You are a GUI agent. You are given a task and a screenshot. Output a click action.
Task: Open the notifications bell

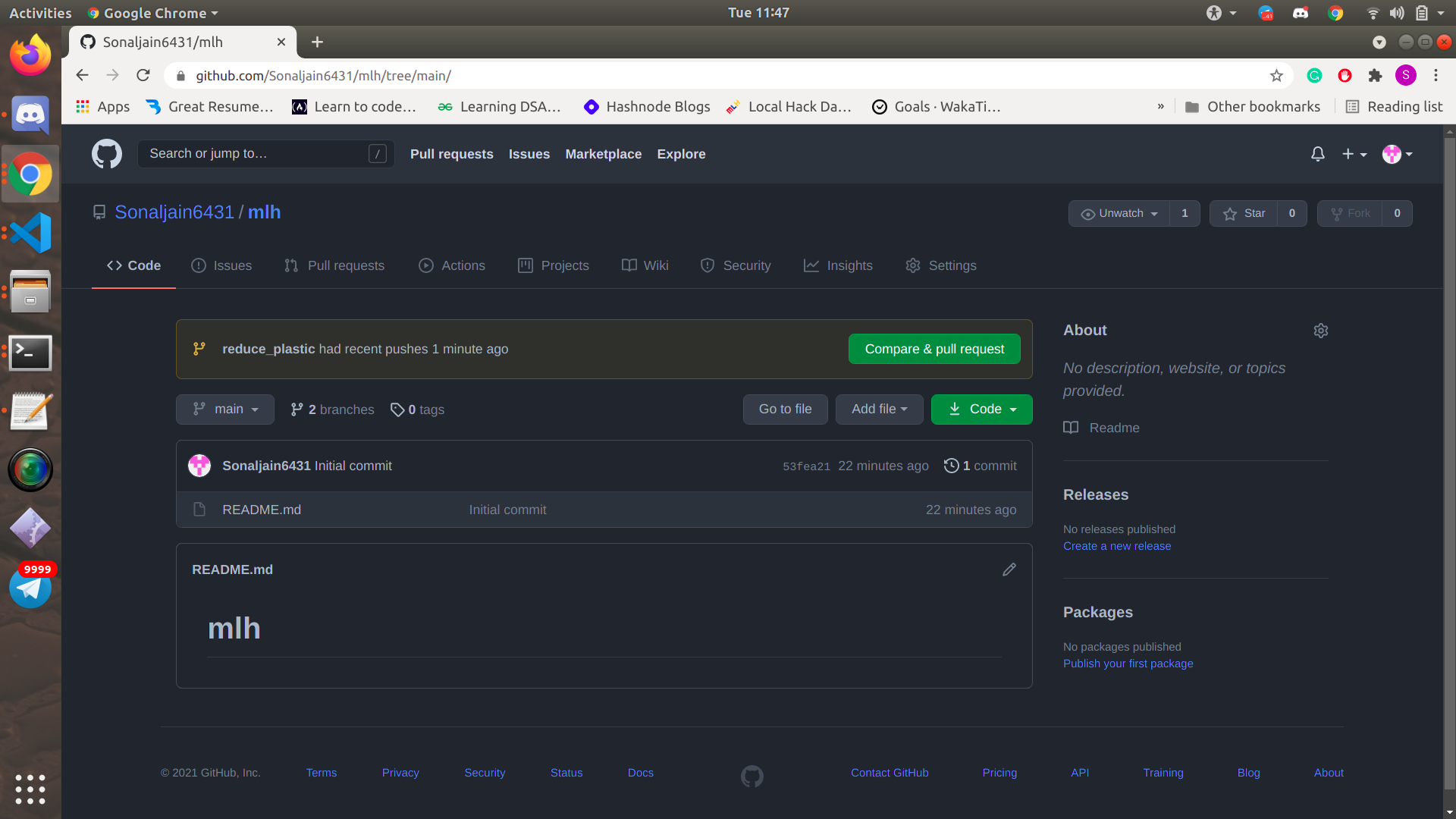pyautogui.click(x=1318, y=154)
